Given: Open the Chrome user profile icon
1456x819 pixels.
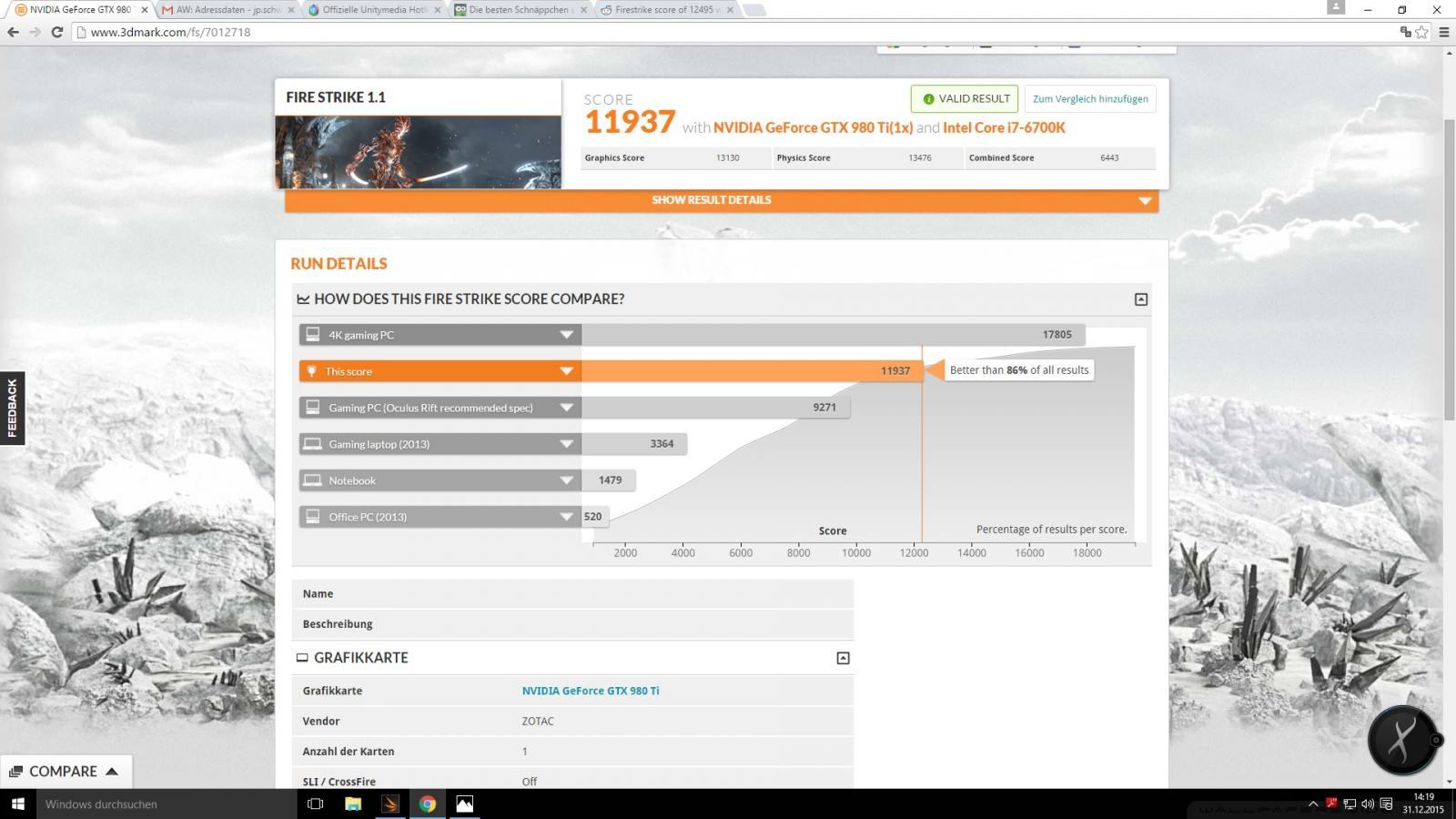Looking at the screenshot, I should [1336, 7].
